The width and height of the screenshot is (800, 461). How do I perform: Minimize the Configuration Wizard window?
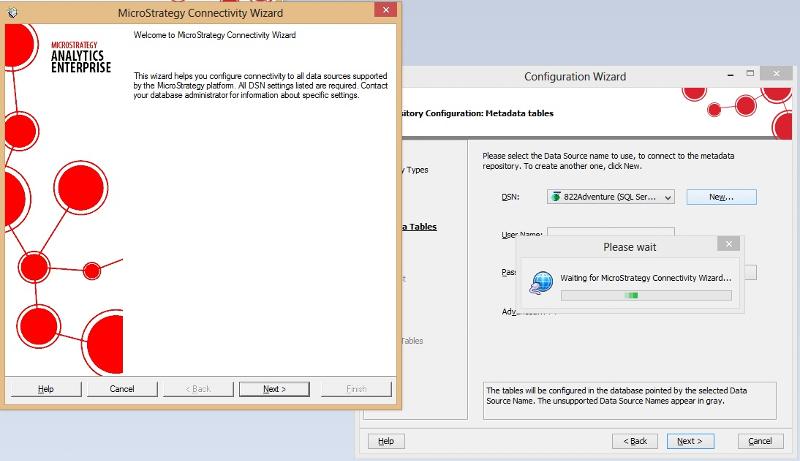(x=731, y=74)
